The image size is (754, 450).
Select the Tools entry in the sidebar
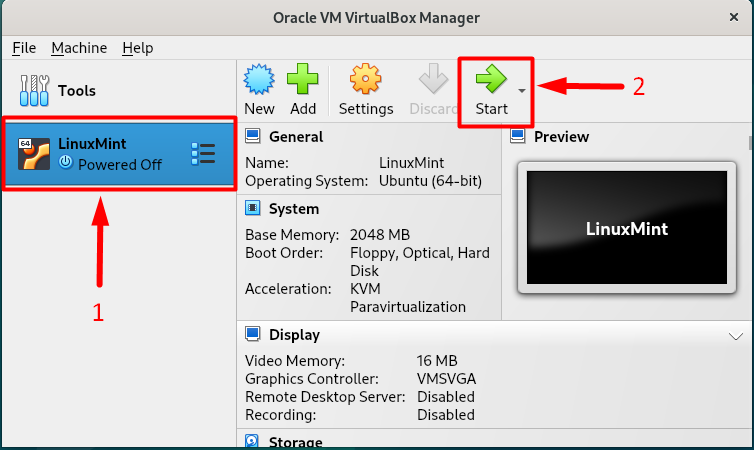pyautogui.click(x=60, y=90)
